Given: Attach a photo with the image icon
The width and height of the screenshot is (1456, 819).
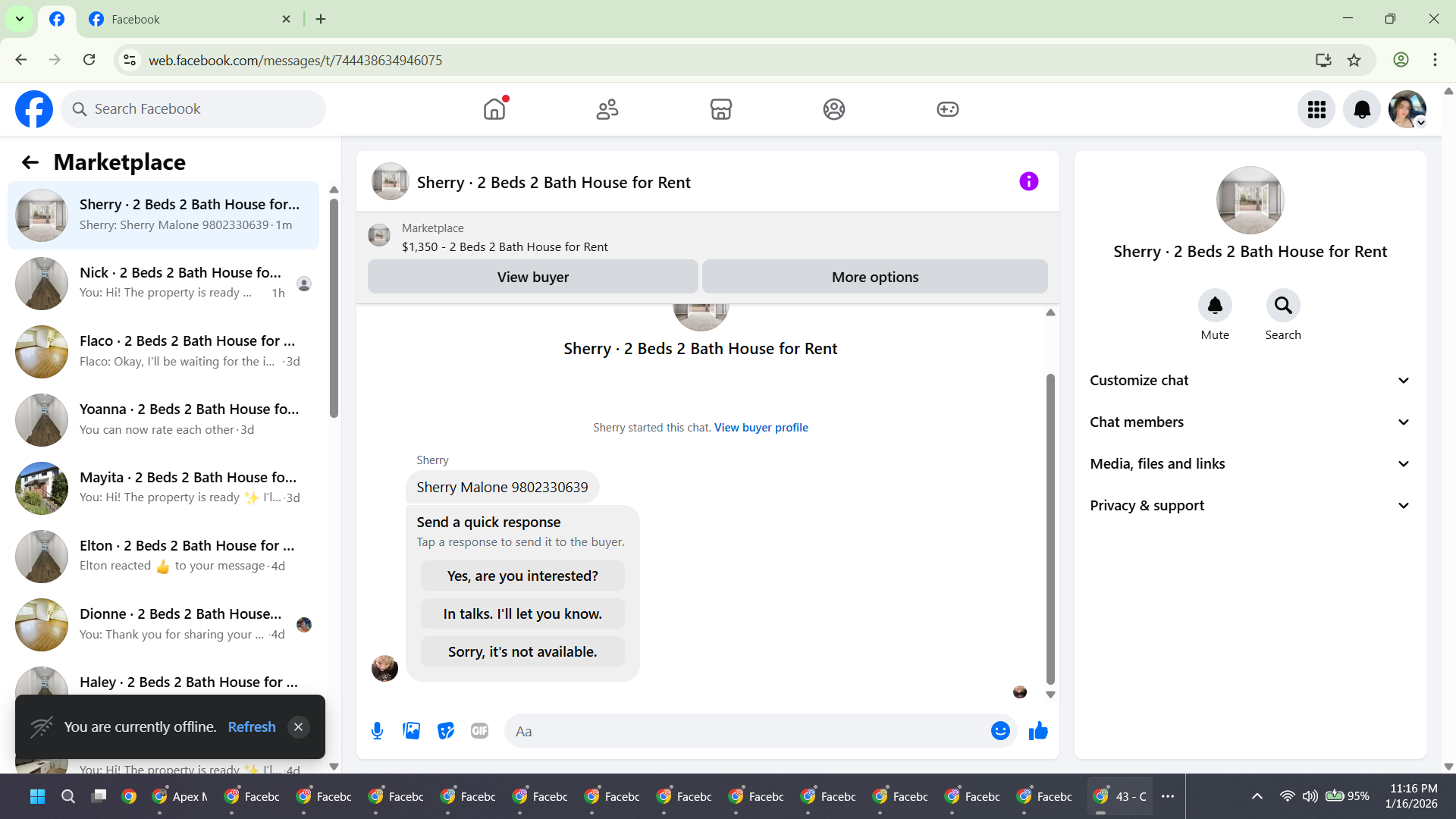Looking at the screenshot, I should pos(411,731).
